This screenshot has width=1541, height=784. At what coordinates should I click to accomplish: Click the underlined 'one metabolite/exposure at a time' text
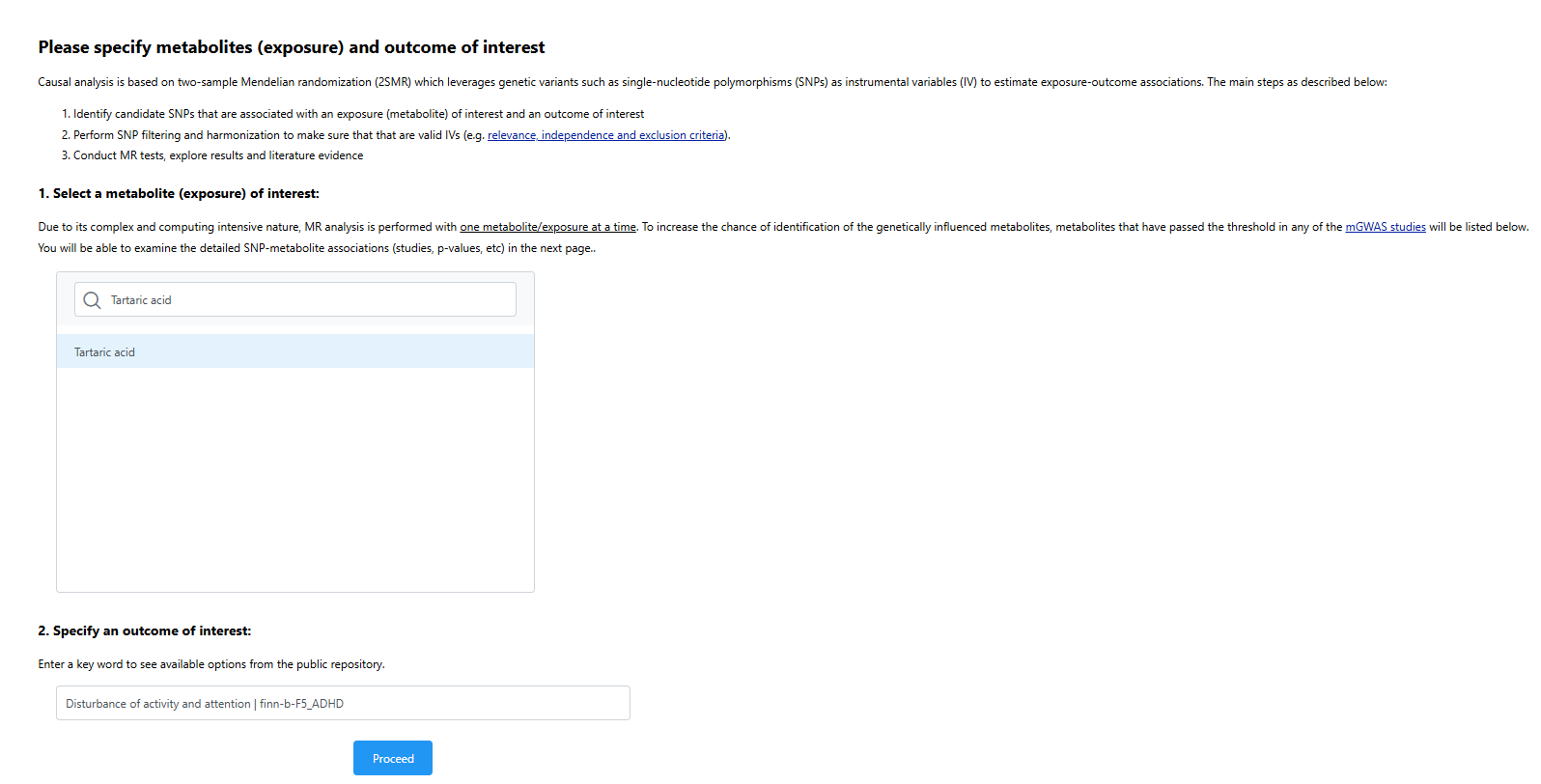point(547,227)
